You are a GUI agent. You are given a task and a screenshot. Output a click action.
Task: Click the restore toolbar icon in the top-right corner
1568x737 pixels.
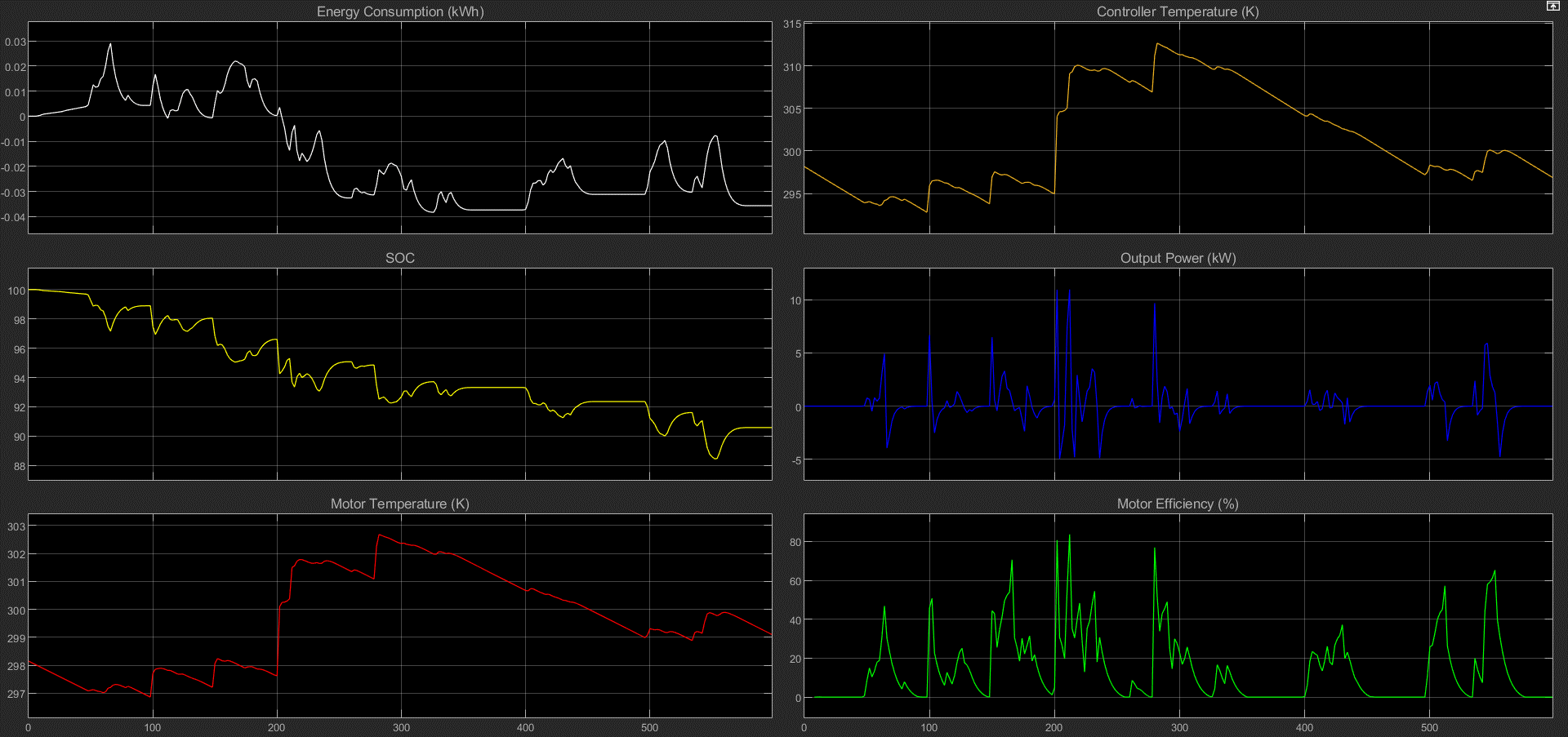click(1552, 6)
